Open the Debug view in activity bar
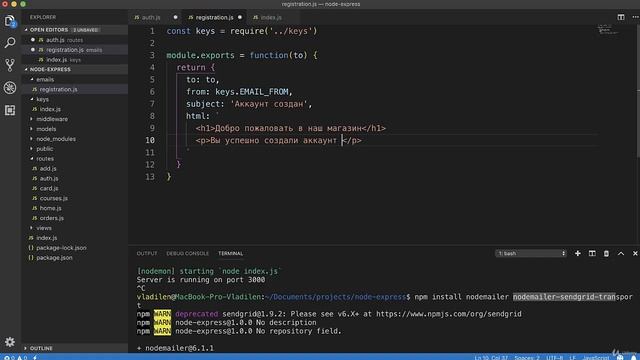The height and width of the screenshot is (360, 640). click(x=10, y=88)
